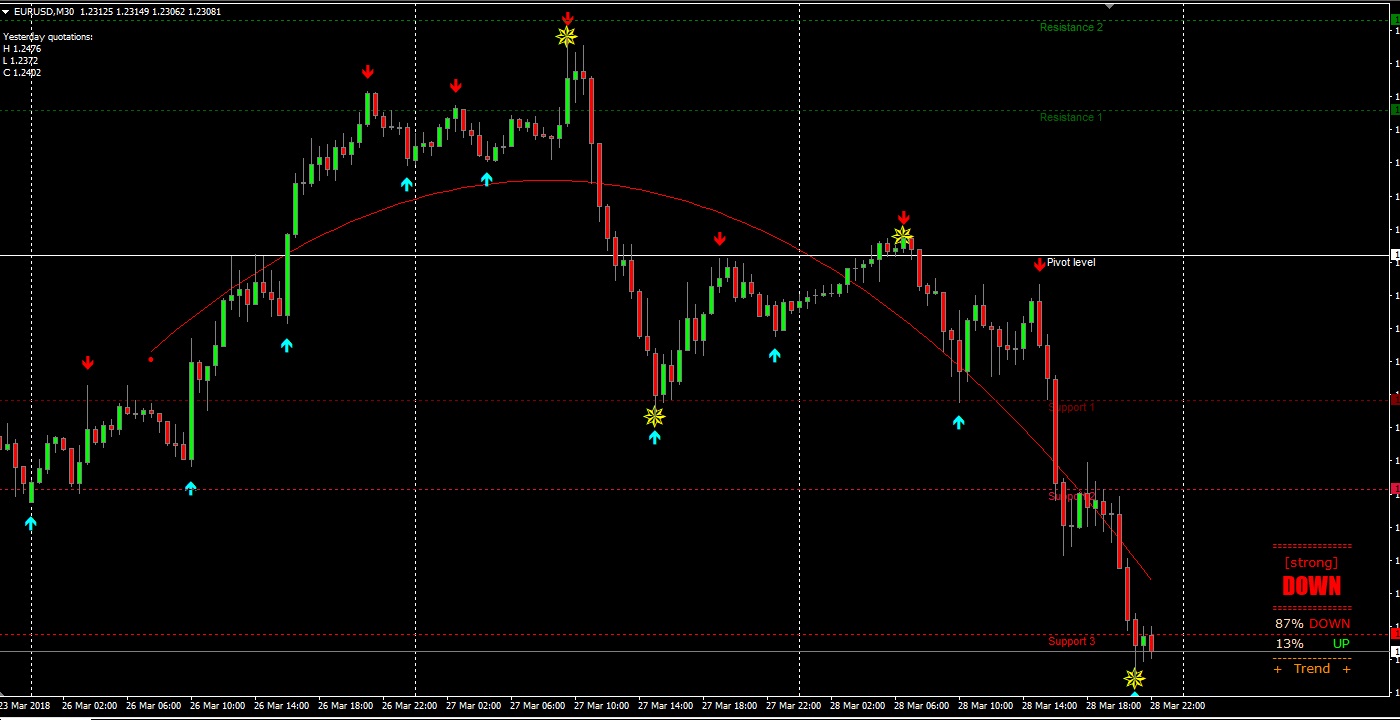Click the red down arrow just before 27 Mar 02:00

456,86
